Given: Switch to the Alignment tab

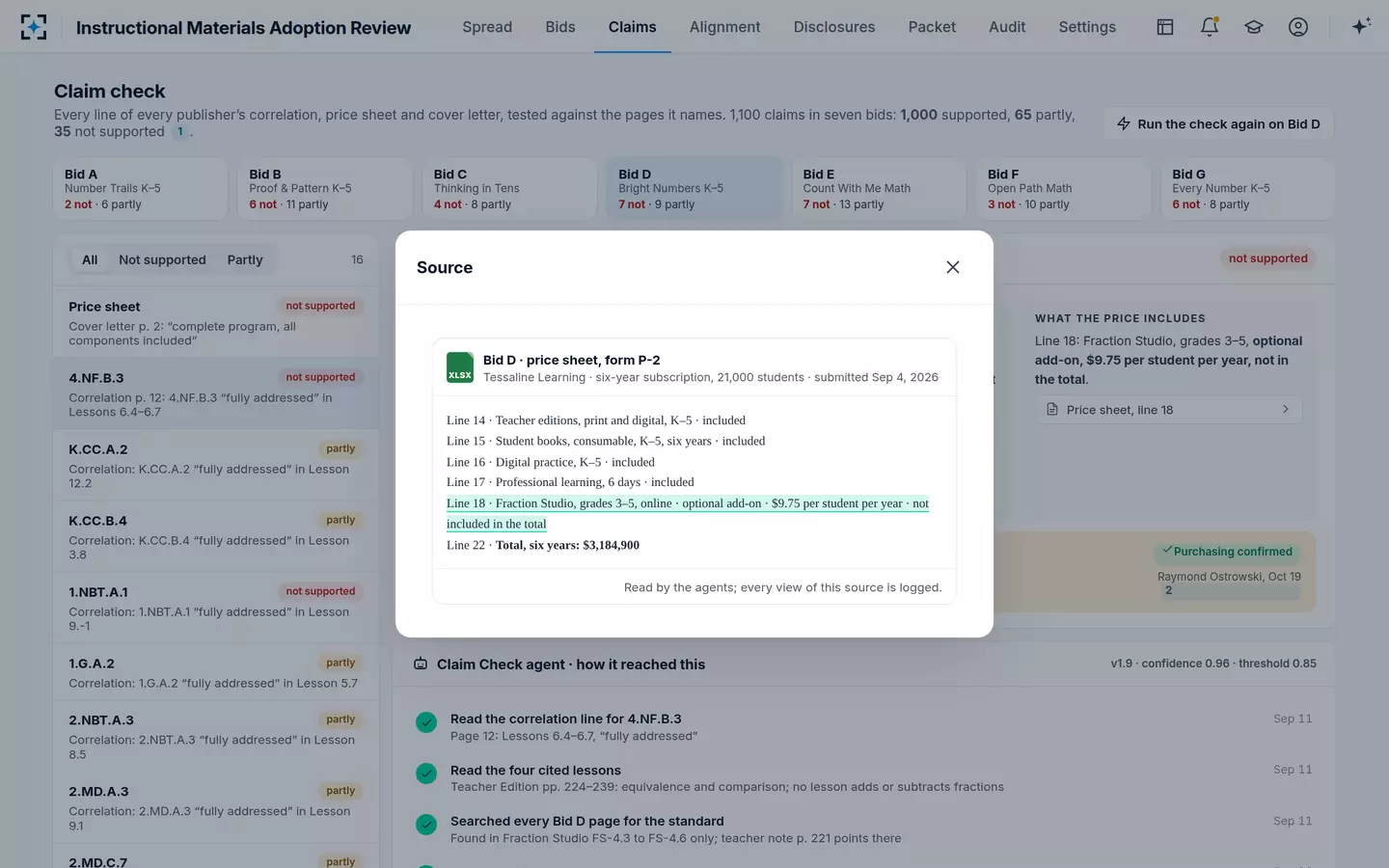Looking at the screenshot, I should [x=724, y=27].
